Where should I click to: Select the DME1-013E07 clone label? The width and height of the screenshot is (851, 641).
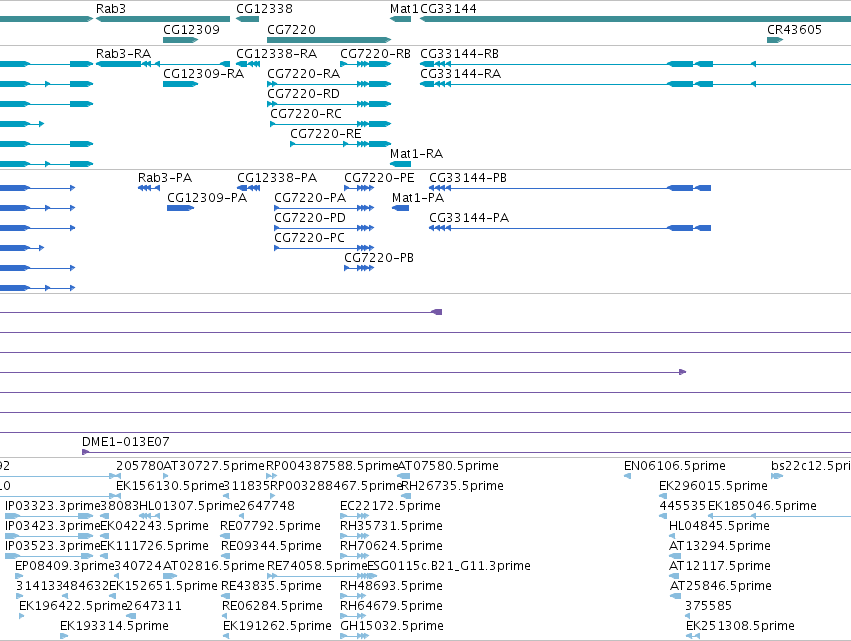125,442
